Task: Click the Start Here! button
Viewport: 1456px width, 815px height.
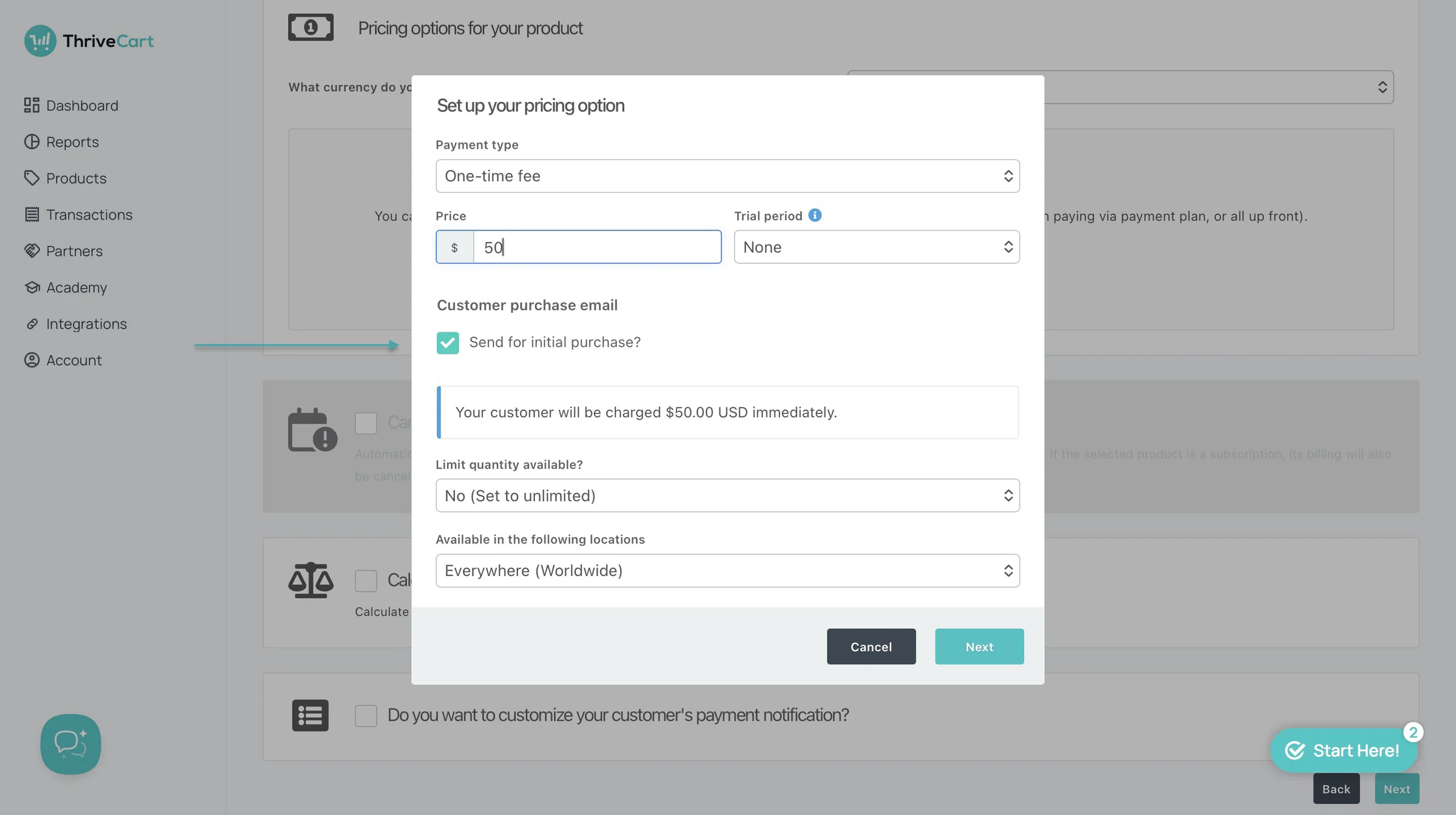Action: click(1344, 750)
